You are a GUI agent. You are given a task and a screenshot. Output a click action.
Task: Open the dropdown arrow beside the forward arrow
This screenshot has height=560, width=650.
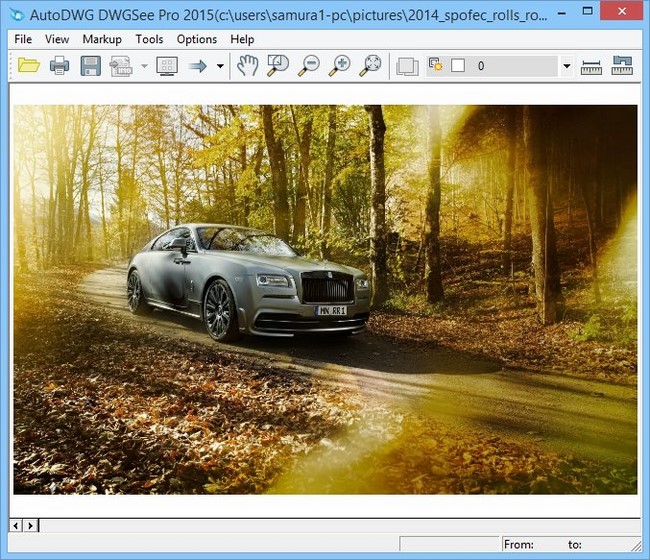220,67
